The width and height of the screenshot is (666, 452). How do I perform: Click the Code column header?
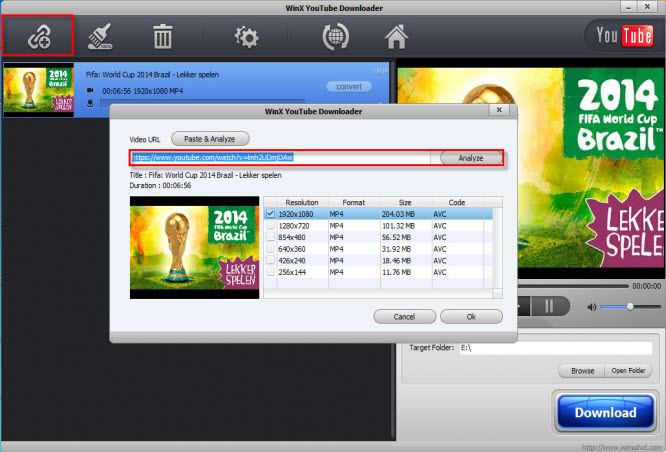(x=457, y=202)
